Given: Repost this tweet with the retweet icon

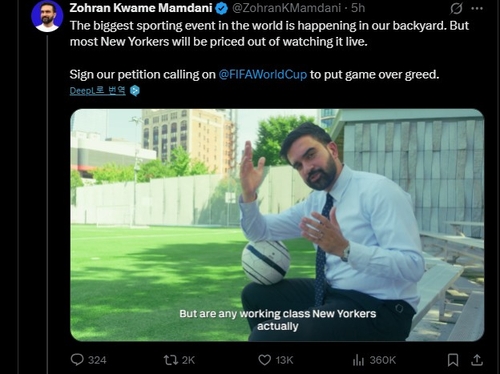Looking at the screenshot, I should tap(170, 360).
